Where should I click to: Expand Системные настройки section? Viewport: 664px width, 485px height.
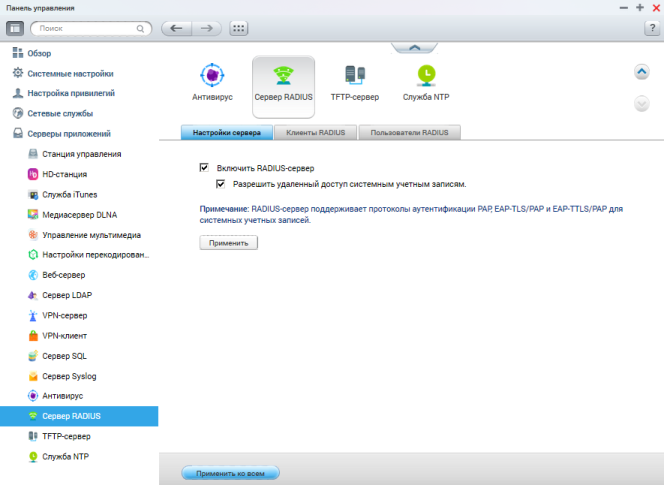coord(63,73)
